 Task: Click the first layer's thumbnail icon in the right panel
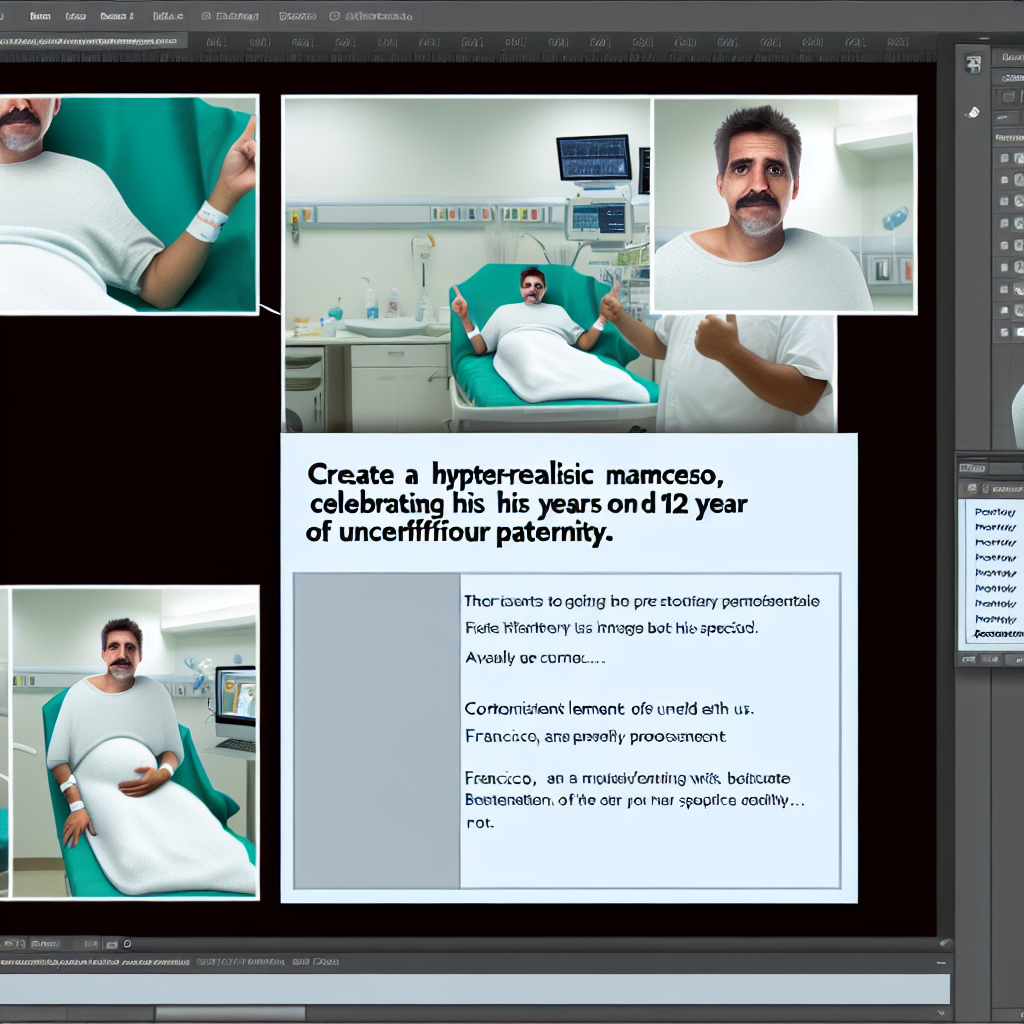[1017, 157]
